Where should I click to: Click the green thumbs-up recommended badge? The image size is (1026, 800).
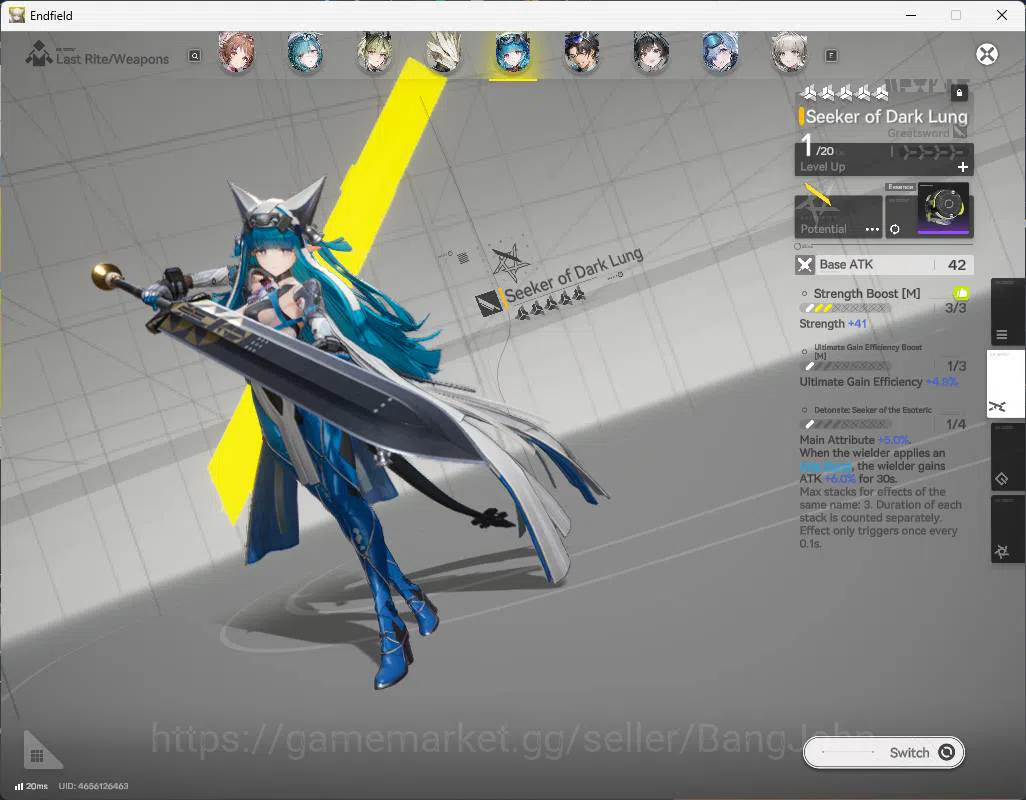click(961, 292)
